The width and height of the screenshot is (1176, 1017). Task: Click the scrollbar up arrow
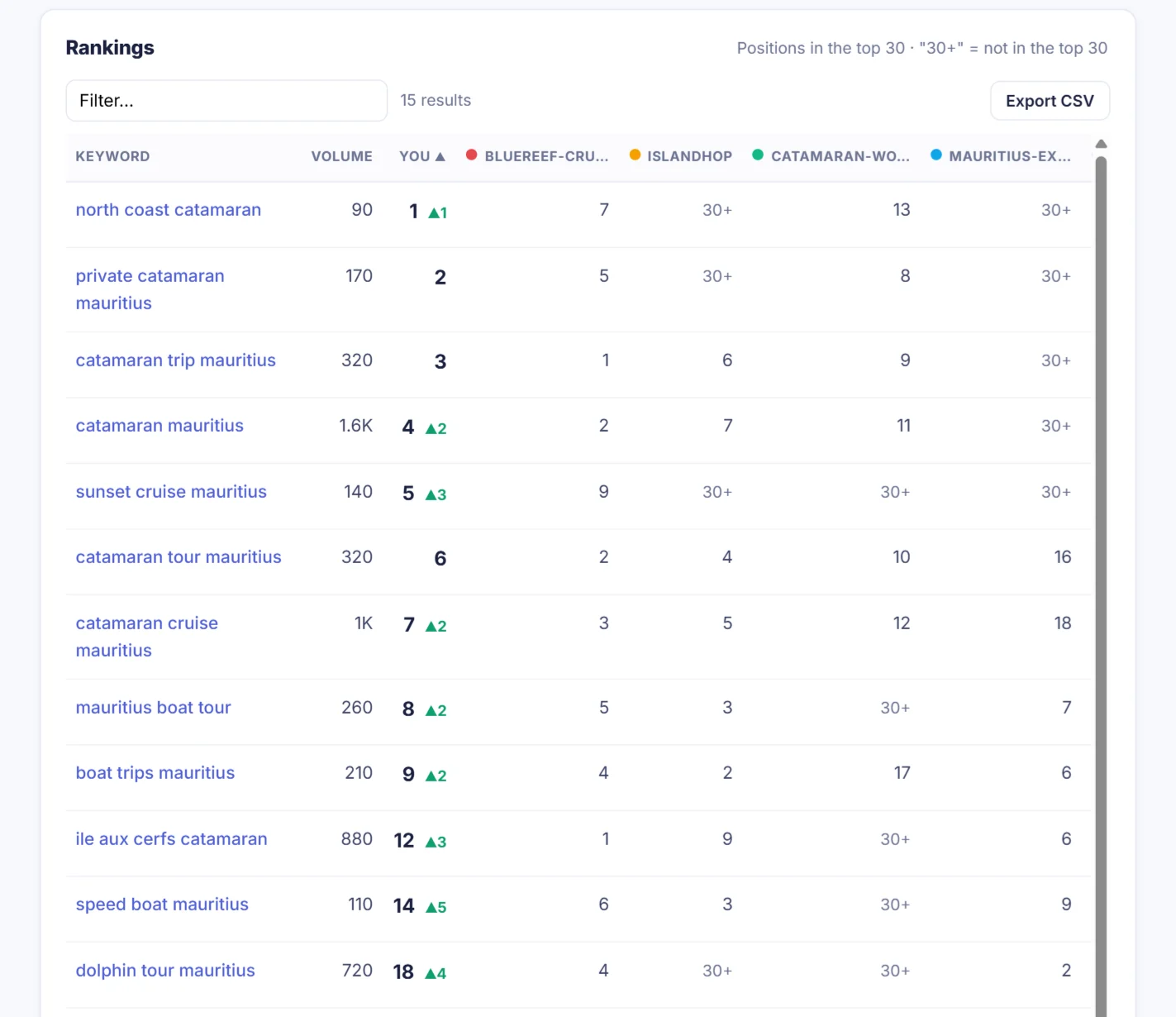tap(1101, 144)
